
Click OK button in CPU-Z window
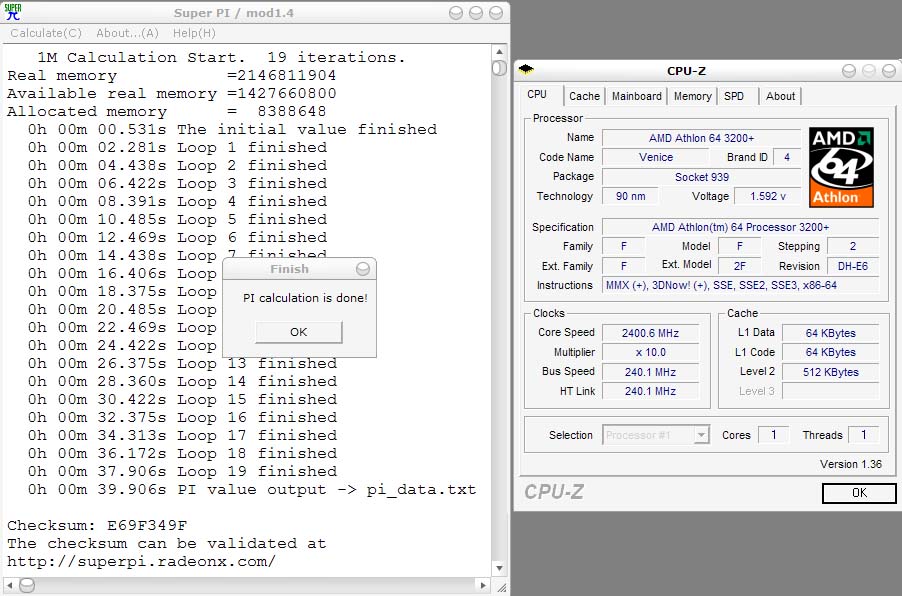(x=859, y=492)
